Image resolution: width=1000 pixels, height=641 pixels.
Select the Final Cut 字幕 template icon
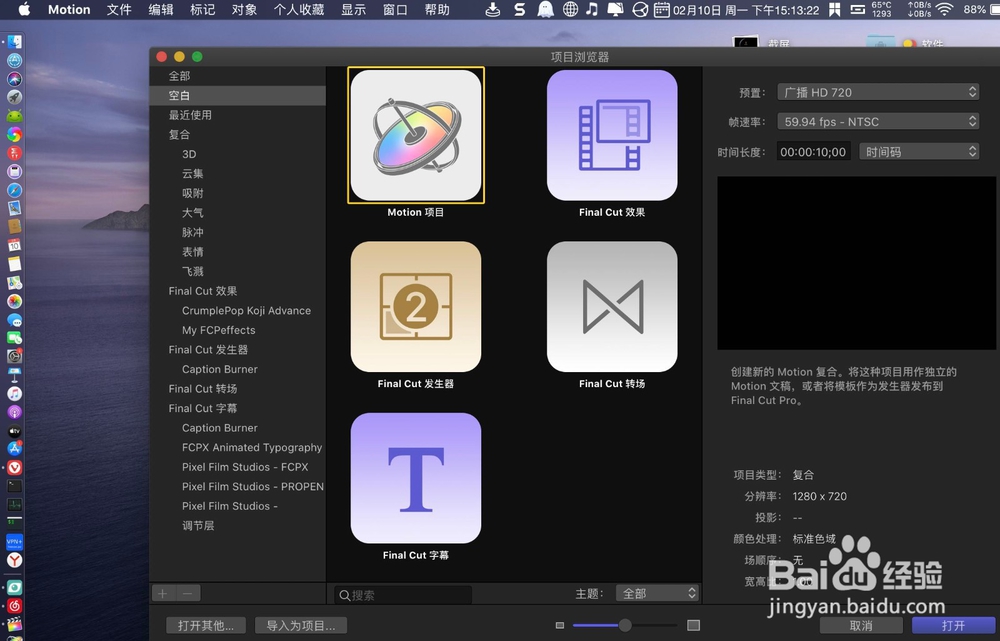pyautogui.click(x=416, y=478)
